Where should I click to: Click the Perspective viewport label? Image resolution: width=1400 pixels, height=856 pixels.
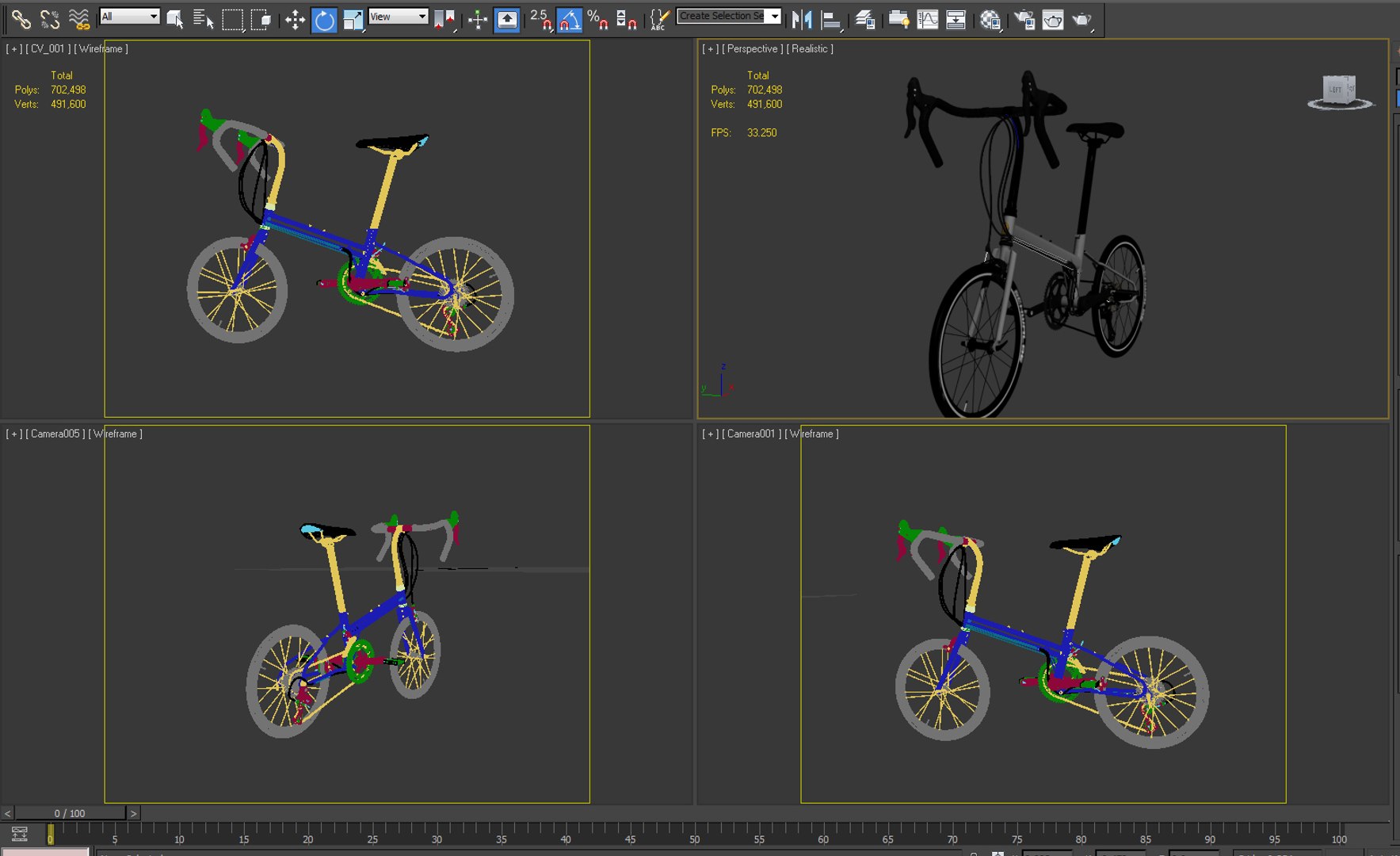(753, 48)
